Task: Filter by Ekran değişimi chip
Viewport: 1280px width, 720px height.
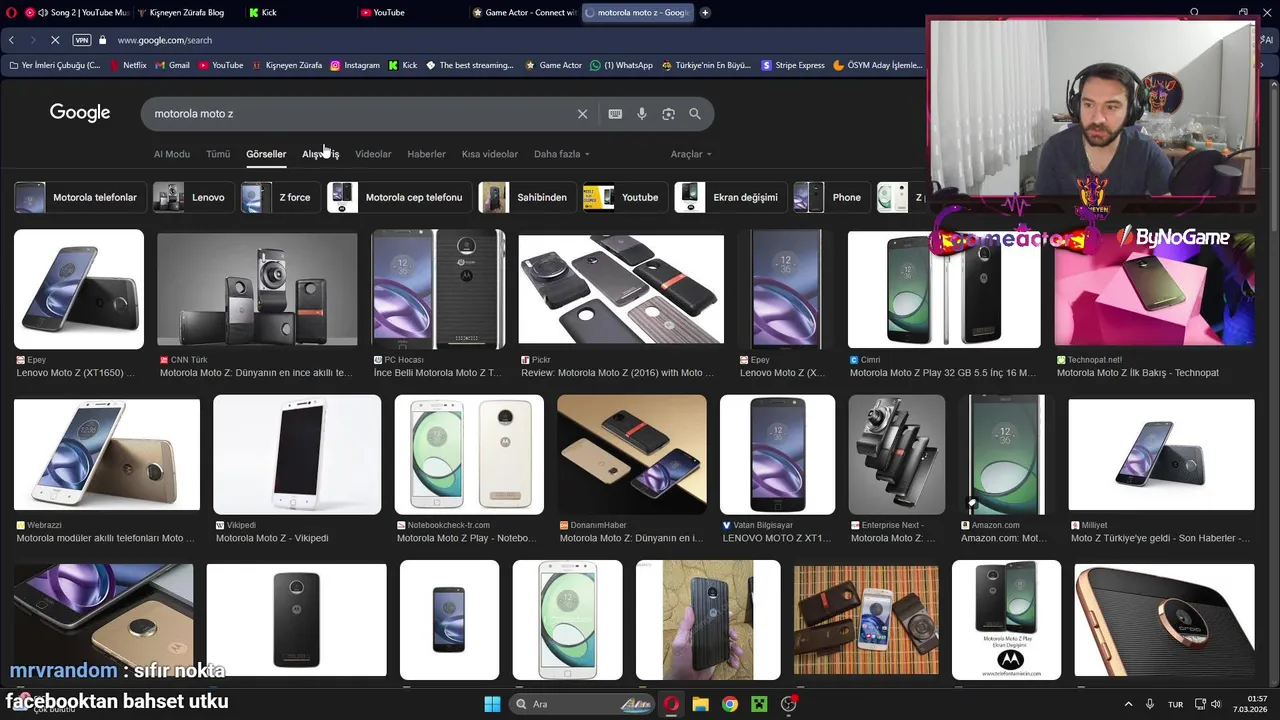Action: (729, 197)
